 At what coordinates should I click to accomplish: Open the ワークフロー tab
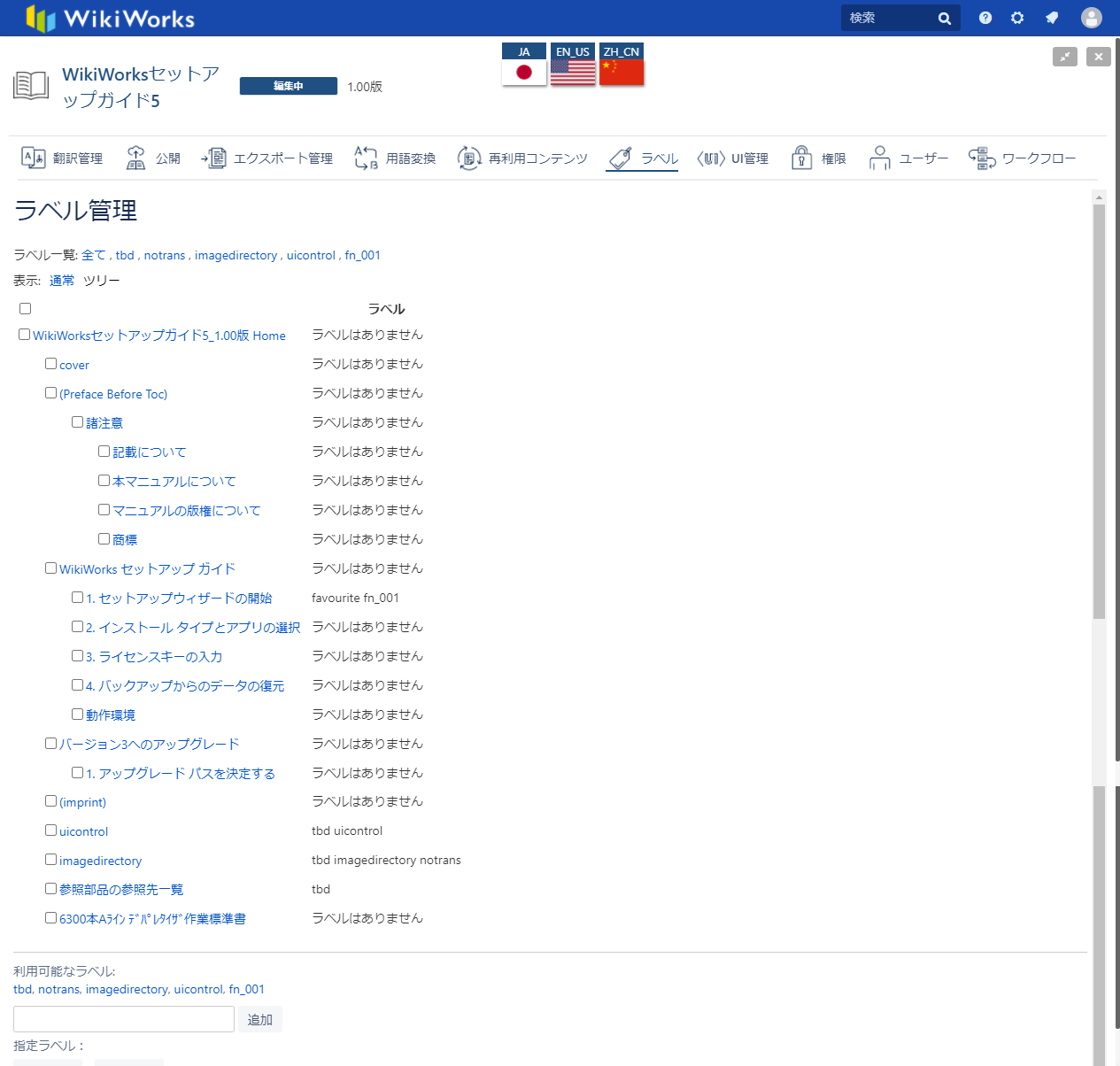click(1023, 158)
